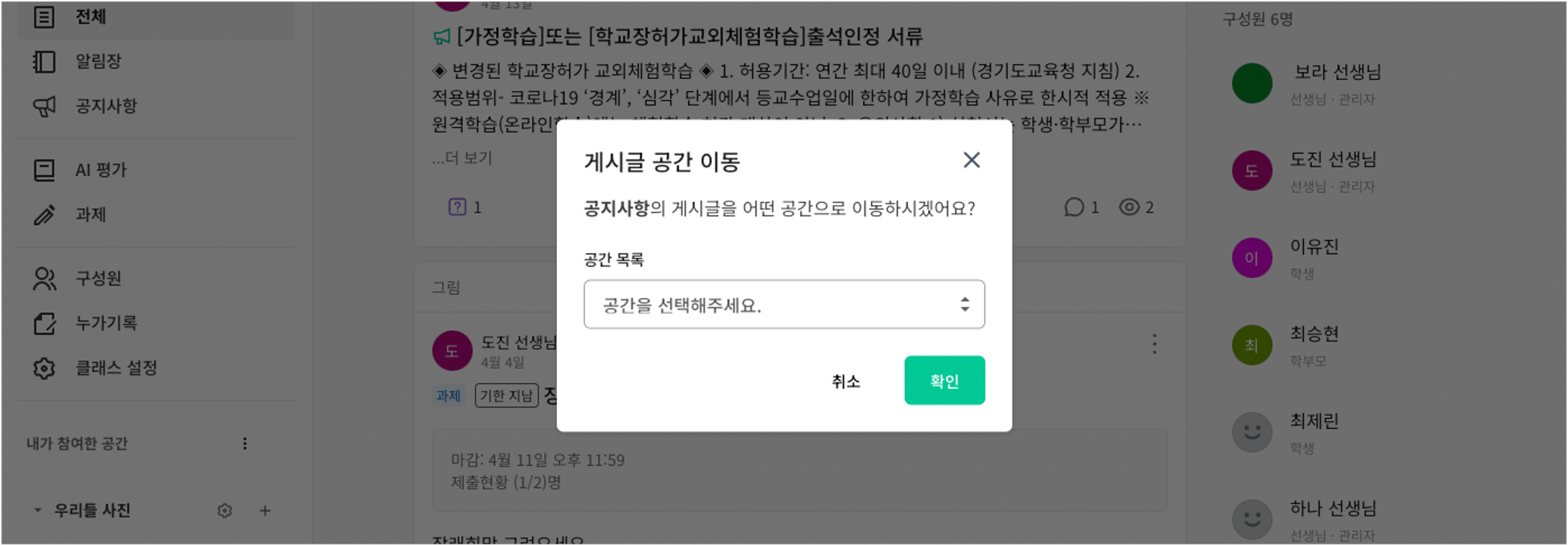Open 클래스 설정 gear icon

(44, 368)
